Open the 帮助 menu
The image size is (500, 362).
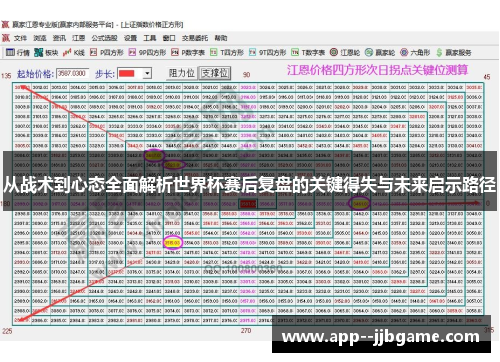click(221, 38)
